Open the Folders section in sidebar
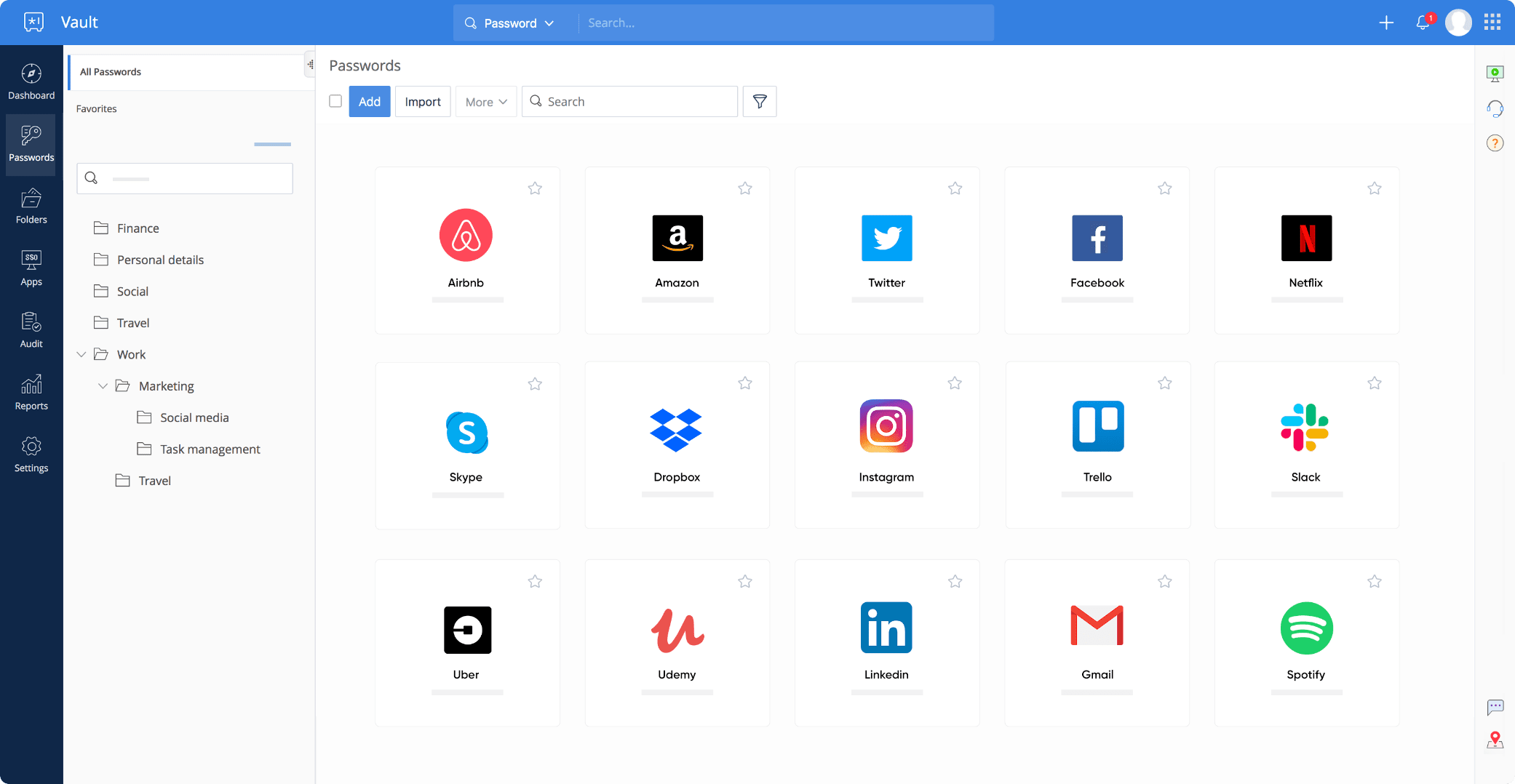This screenshot has width=1515, height=784. [x=31, y=206]
